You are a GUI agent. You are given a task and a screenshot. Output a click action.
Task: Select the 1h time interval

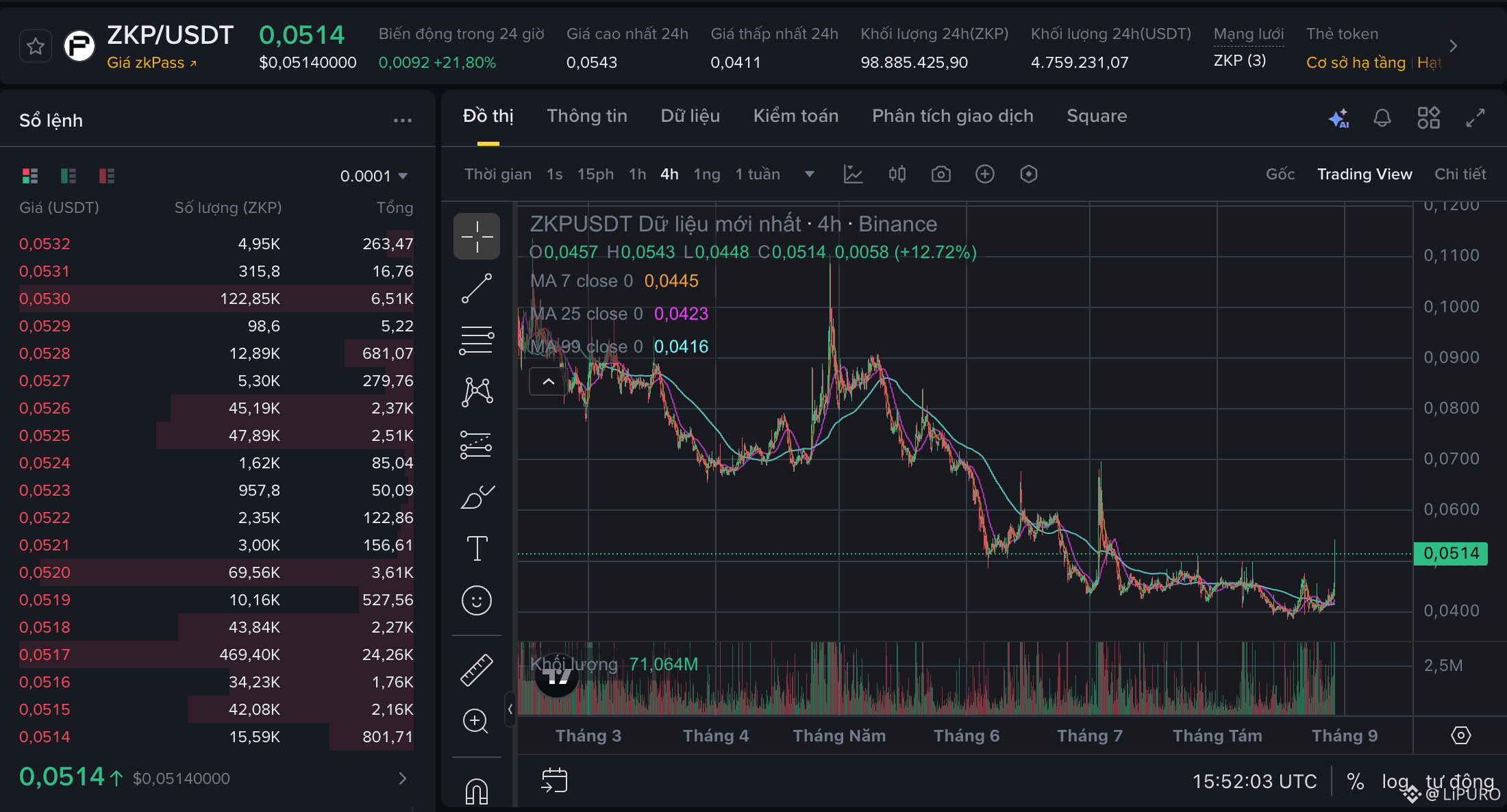click(637, 174)
